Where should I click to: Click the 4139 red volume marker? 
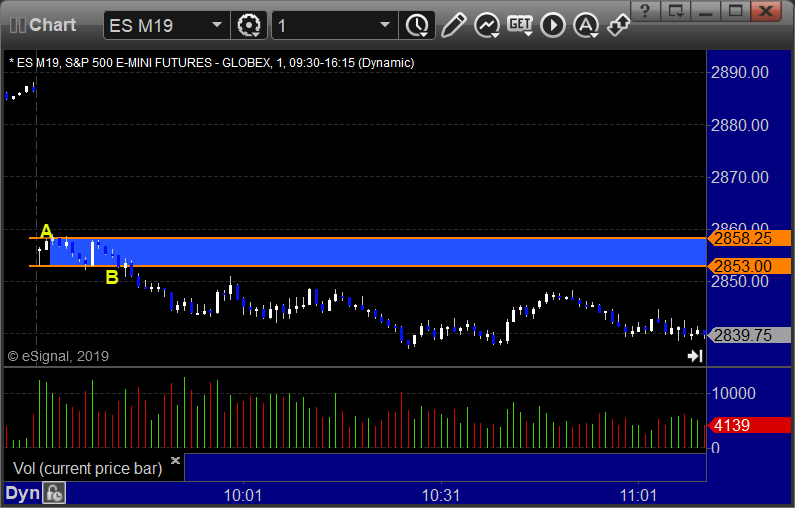coord(749,425)
